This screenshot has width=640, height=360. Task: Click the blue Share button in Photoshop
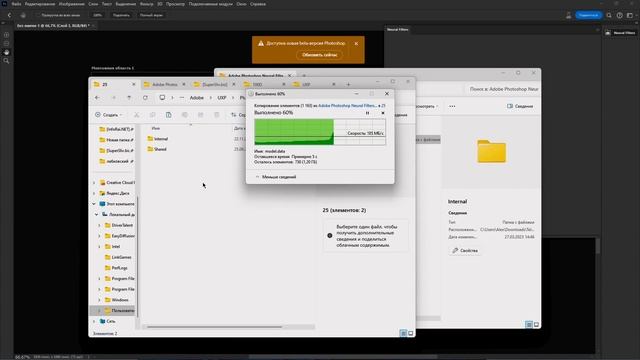(x=588, y=15)
